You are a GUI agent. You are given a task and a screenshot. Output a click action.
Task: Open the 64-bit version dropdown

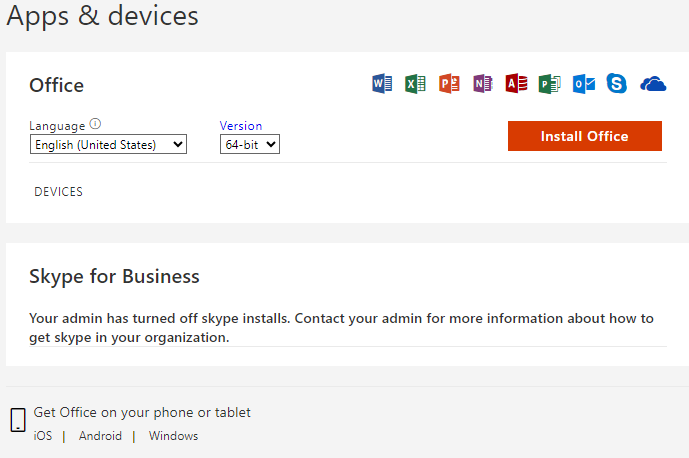click(x=249, y=145)
